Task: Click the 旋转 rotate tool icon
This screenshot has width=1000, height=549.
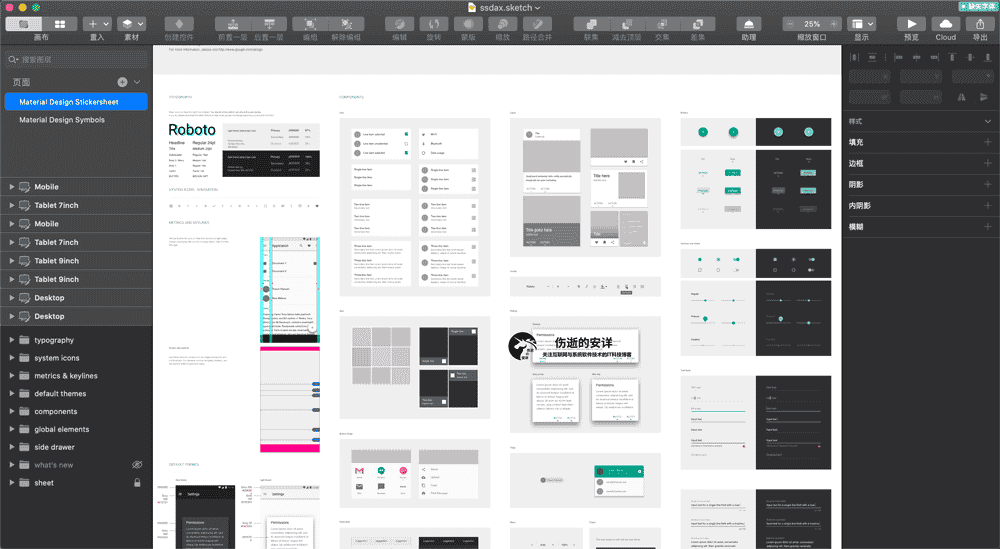Action: click(x=434, y=24)
